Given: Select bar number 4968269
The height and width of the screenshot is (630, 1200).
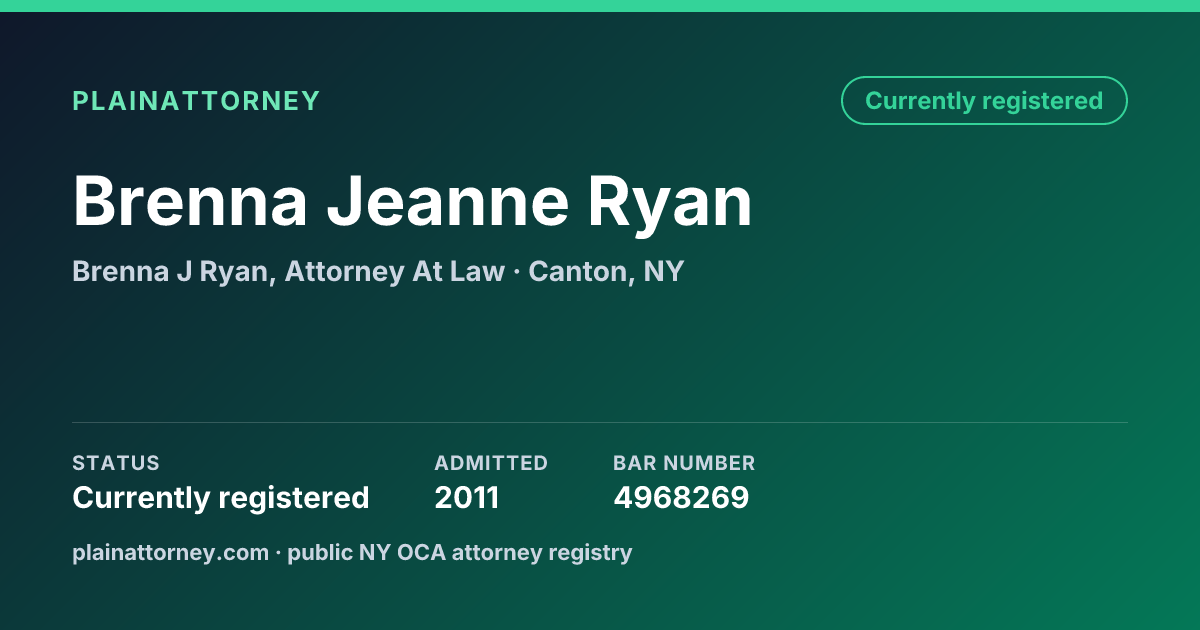Looking at the screenshot, I should click(681, 497).
